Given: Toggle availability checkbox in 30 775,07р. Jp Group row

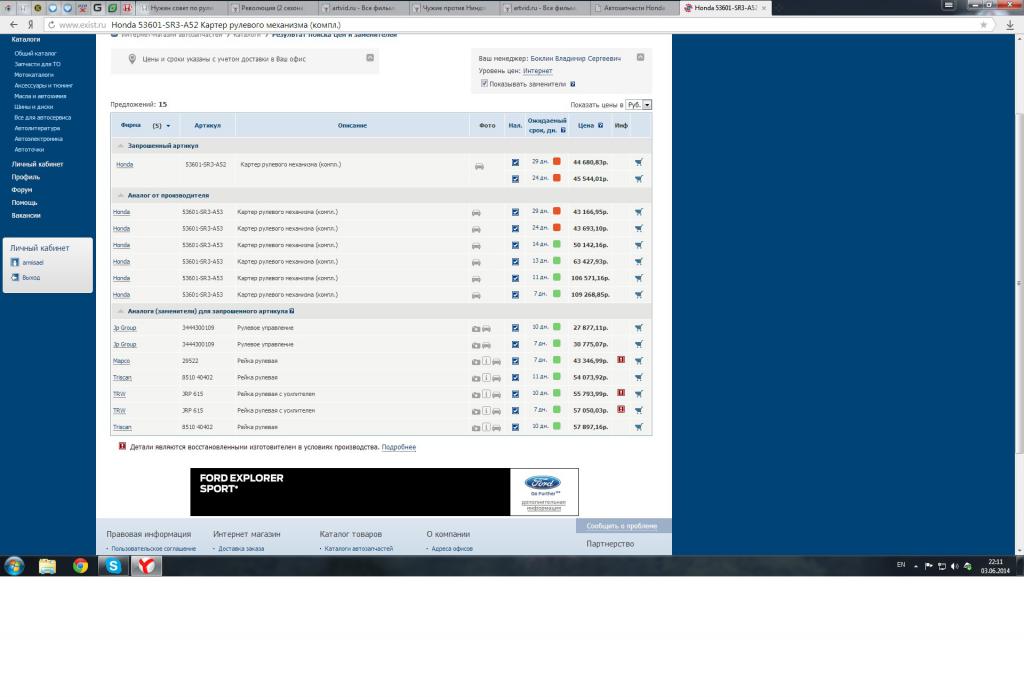Looking at the screenshot, I should 515,344.
